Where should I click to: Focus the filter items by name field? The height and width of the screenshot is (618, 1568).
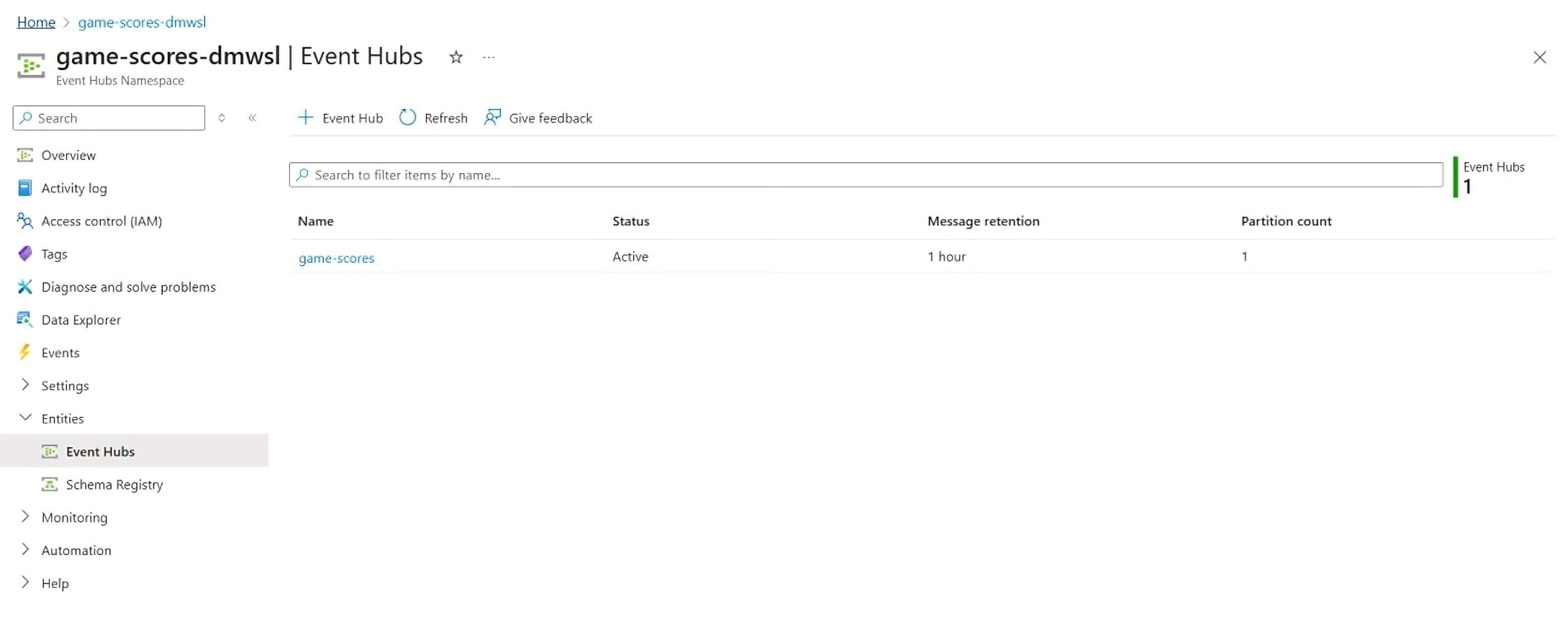coord(866,175)
